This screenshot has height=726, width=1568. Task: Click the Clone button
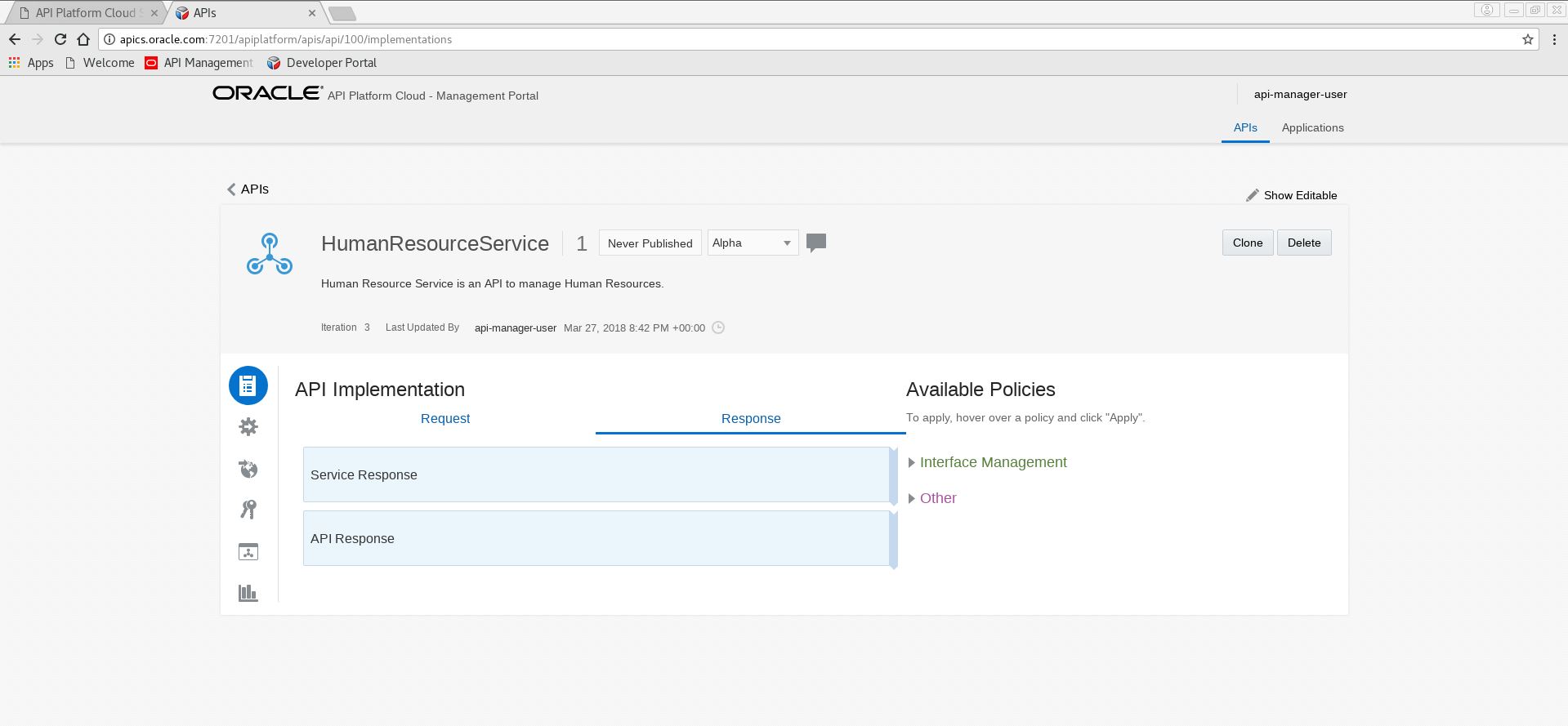(x=1247, y=243)
